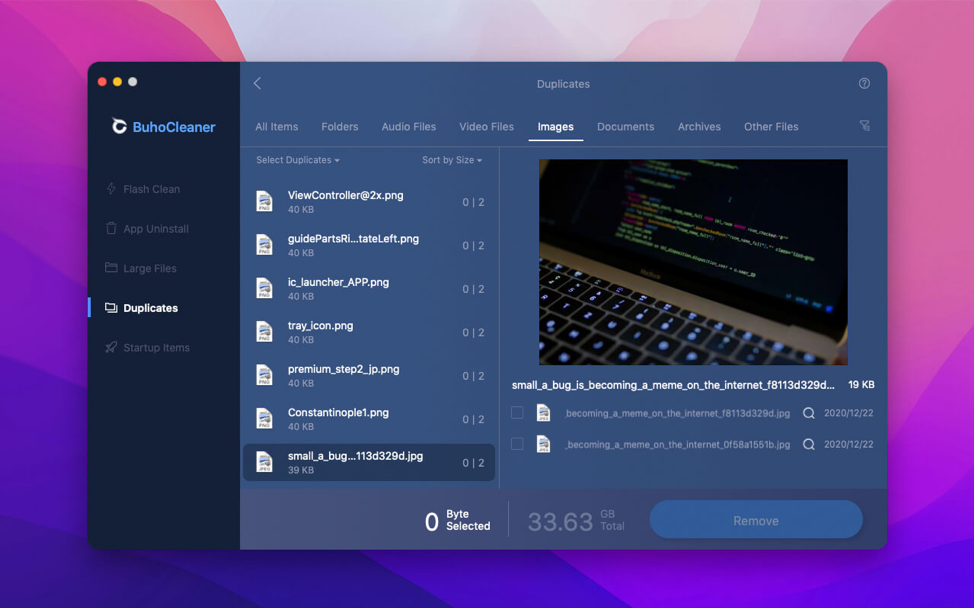Click the ic_launcher_APP.png file icon
This screenshot has width=974, height=608.
265,289
